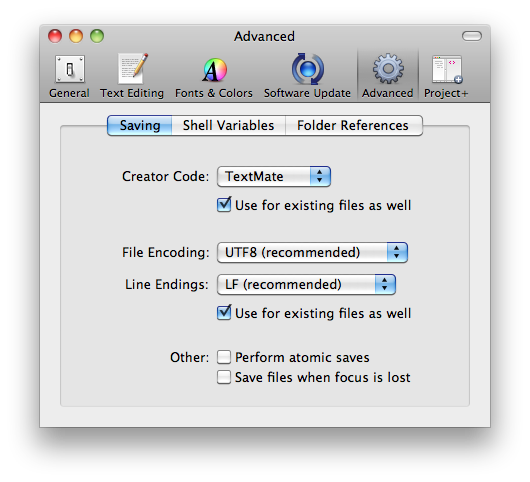Enable Save files when focus is lost
The width and height of the screenshot is (530, 482).
tap(224, 377)
